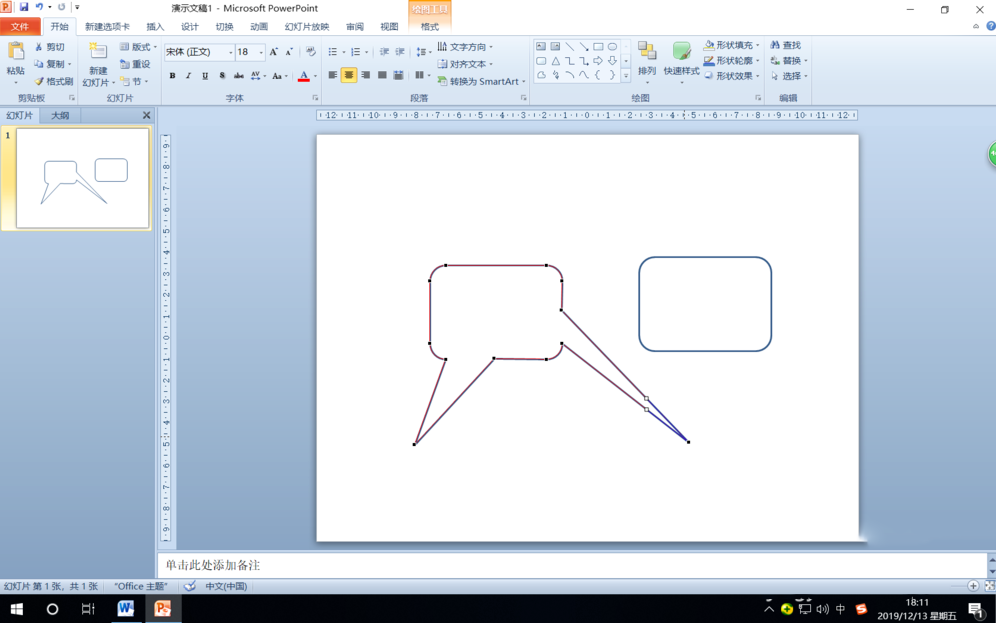Select the Format Painter (格式刷) tool
This screenshot has width=996, height=623.
click(53, 81)
